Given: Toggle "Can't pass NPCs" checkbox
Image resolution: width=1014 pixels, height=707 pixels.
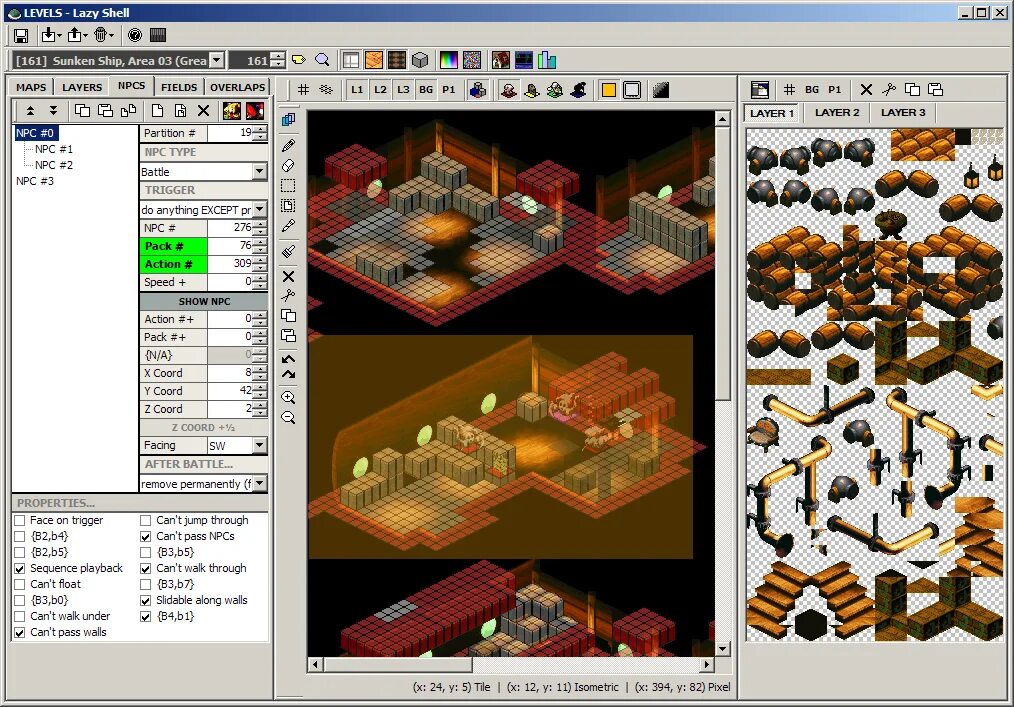Looking at the screenshot, I should point(146,536).
